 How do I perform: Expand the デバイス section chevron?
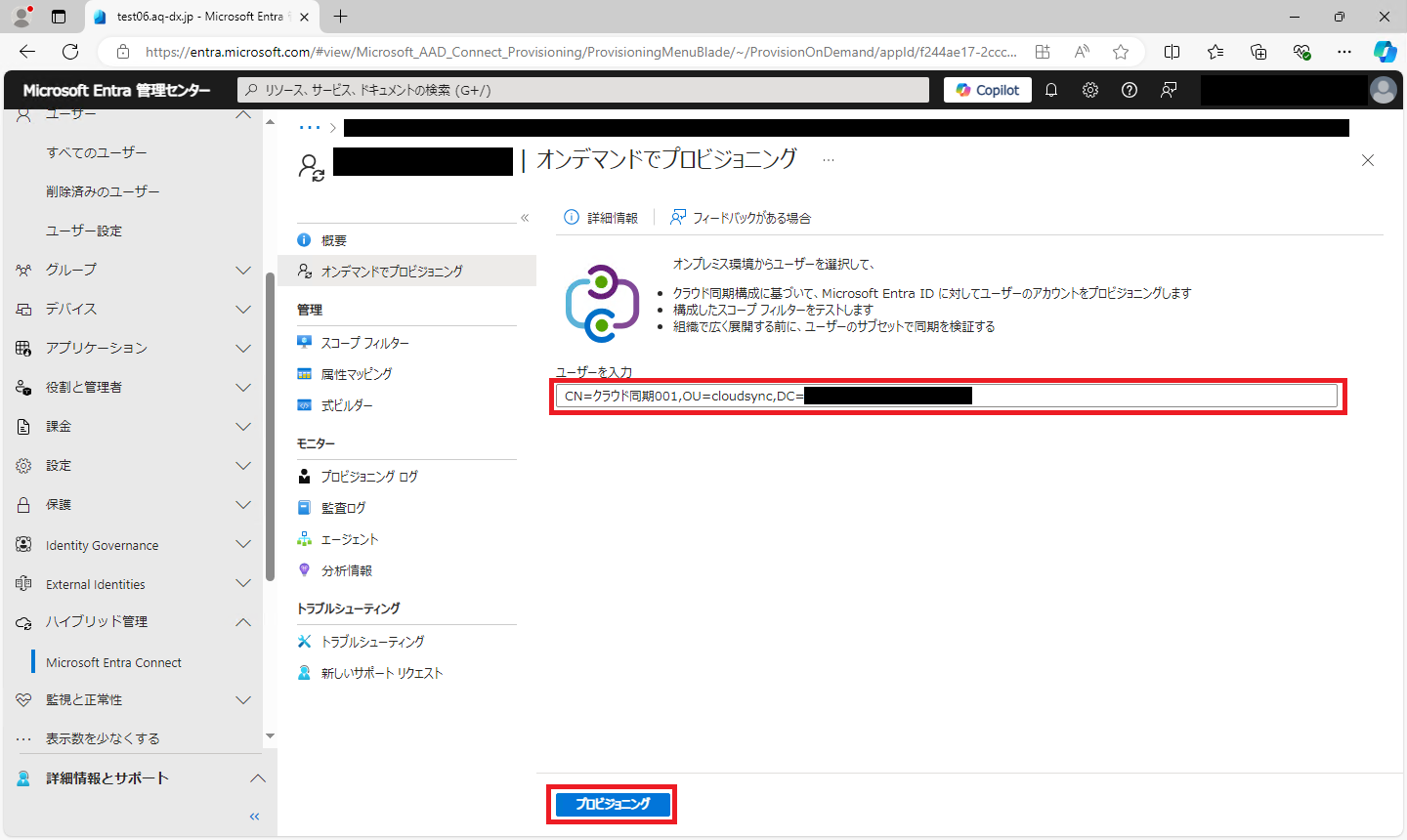point(243,309)
